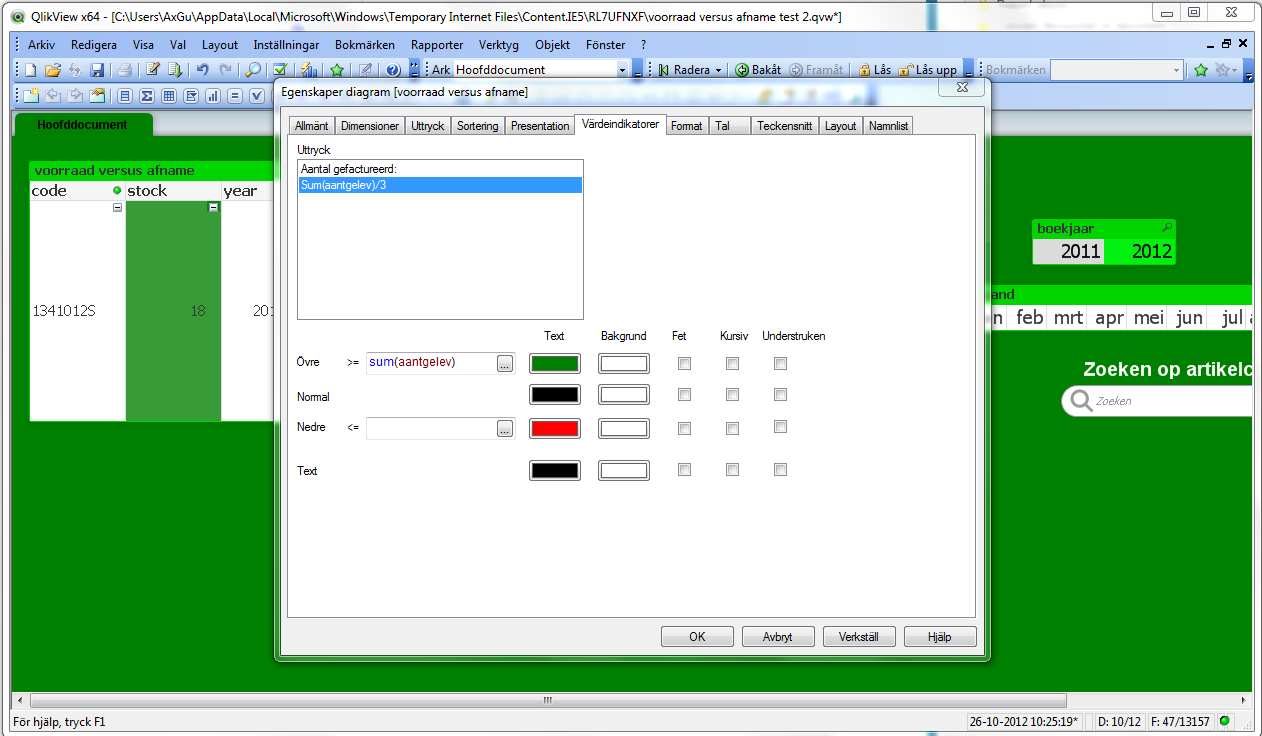
Task: Create a table box icon
Action: click(169, 96)
